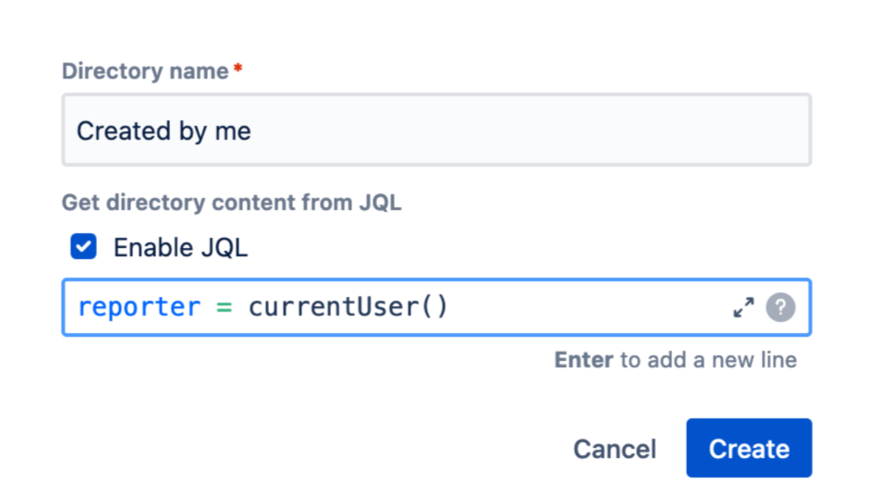Image resolution: width=872 pixels, height=496 pixels.
Task: Click the "Enable JQL" checkbox label text
Action: [180, 247]
